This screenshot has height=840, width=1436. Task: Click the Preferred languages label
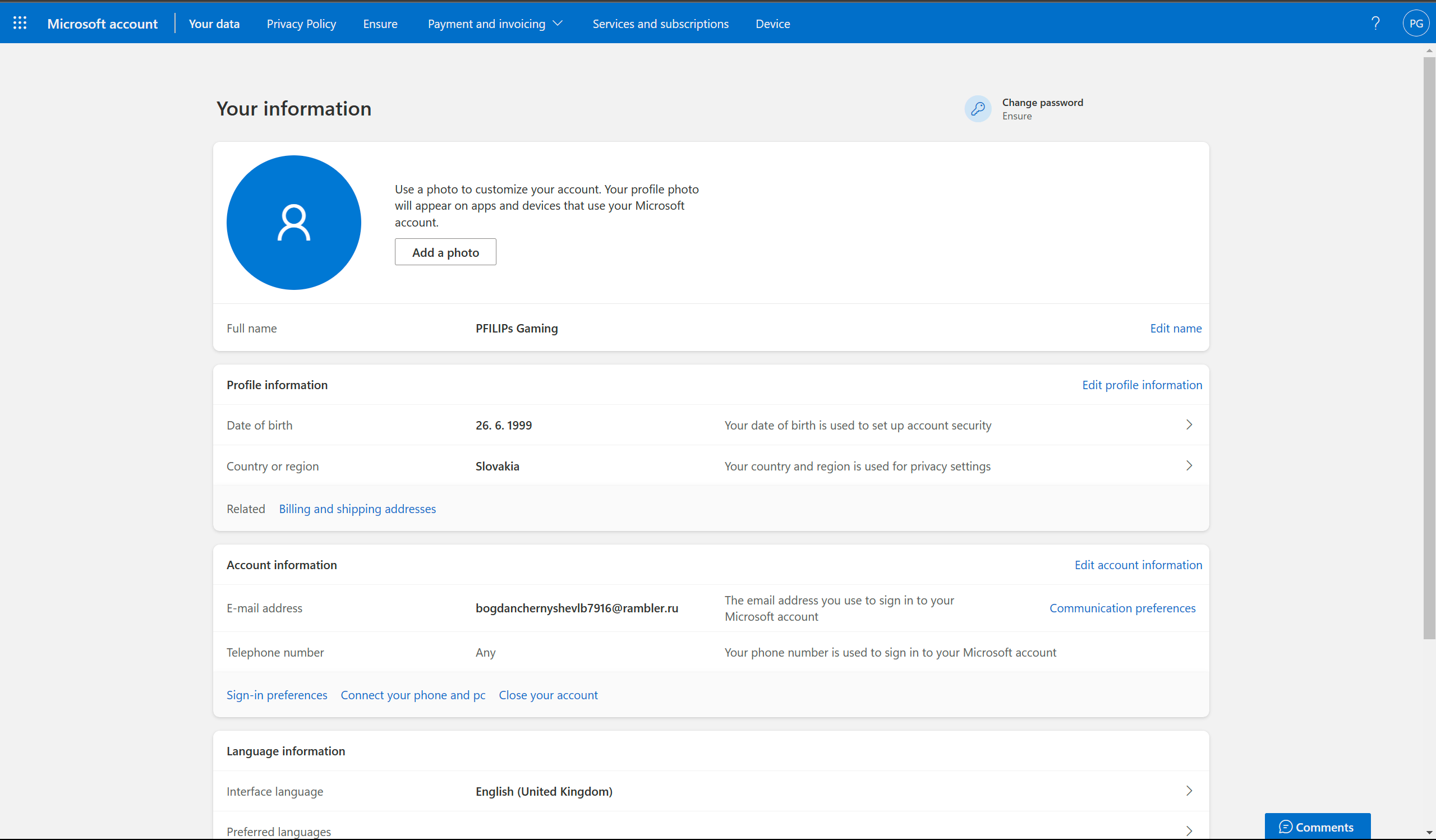coord(279,832)
